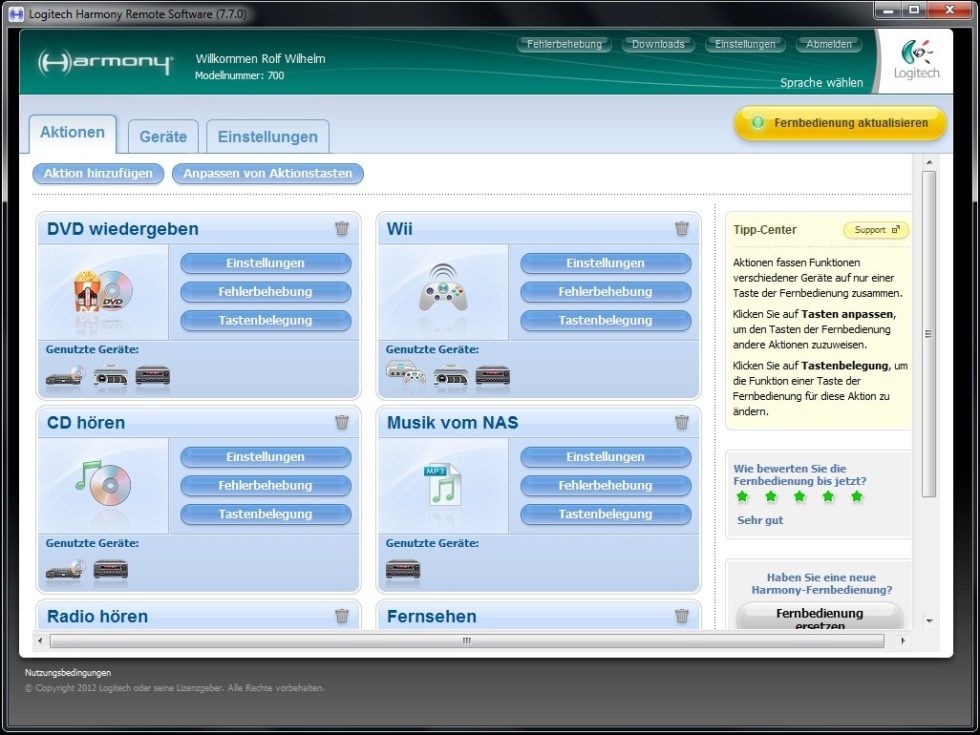
Task: Select the first rating star
Action: point(742,497)
